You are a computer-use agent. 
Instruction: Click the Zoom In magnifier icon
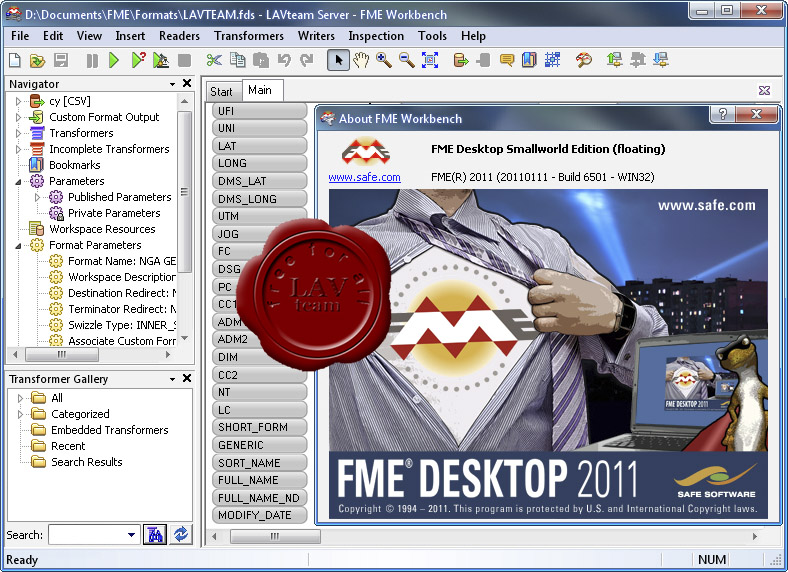click(384, 60)
